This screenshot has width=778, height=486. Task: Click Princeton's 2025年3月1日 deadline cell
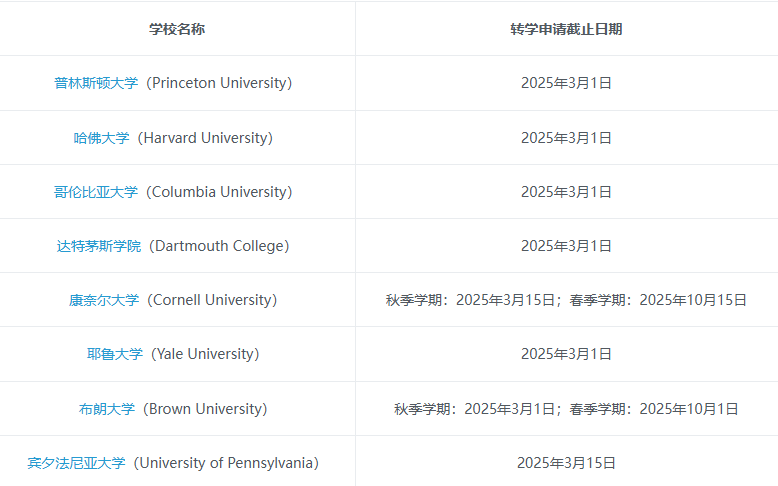coord(566,83)
